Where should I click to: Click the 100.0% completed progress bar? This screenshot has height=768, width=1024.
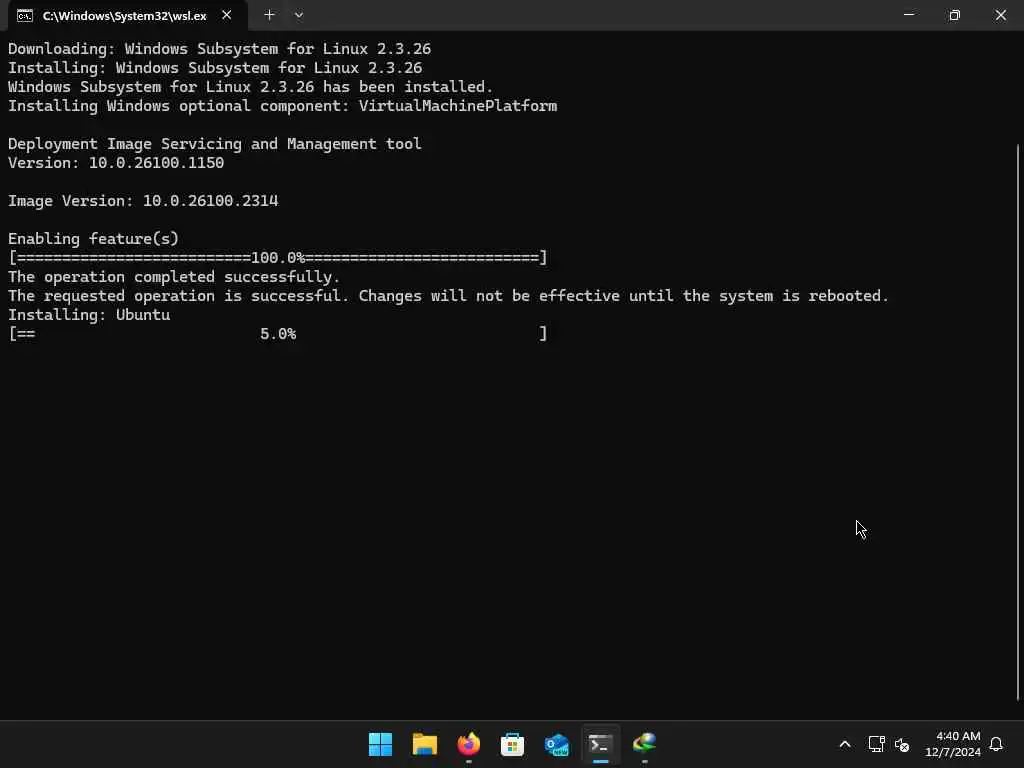(278, 258)
